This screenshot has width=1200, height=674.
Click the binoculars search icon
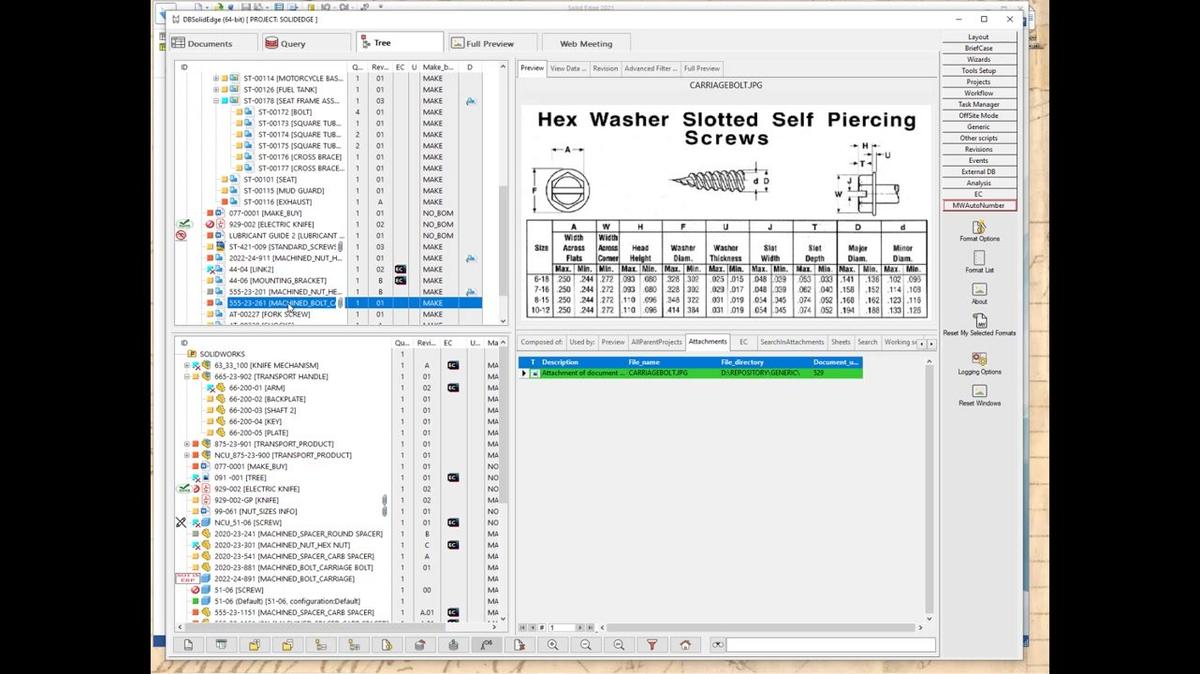click(x=717, y=645)
